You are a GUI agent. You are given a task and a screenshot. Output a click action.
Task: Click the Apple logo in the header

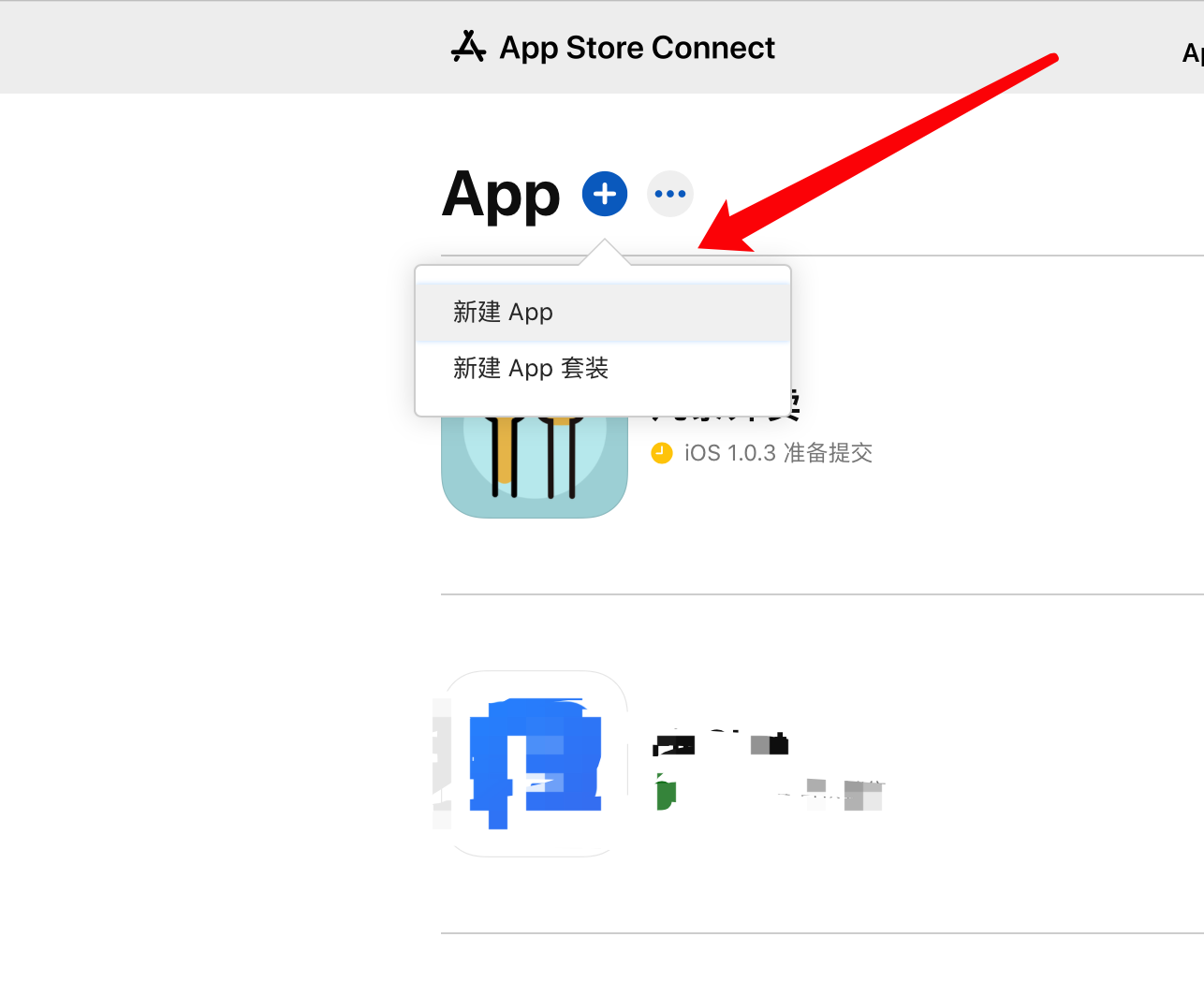point(470,47)
